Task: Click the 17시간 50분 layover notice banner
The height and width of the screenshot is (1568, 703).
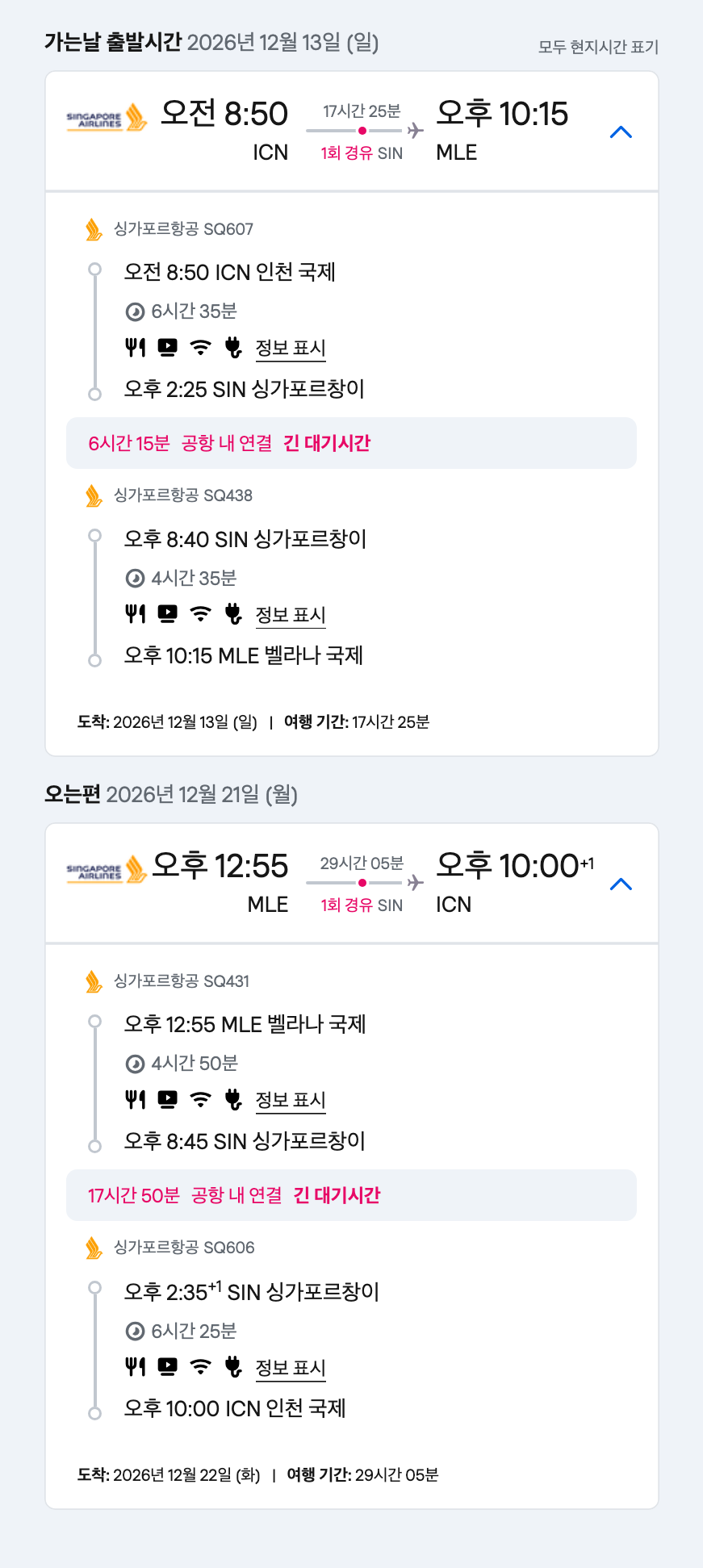Action: tap(351, 1195)
